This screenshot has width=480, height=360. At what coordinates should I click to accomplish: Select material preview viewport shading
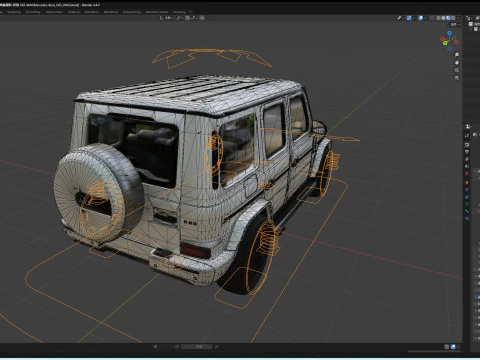pos(448,18)
